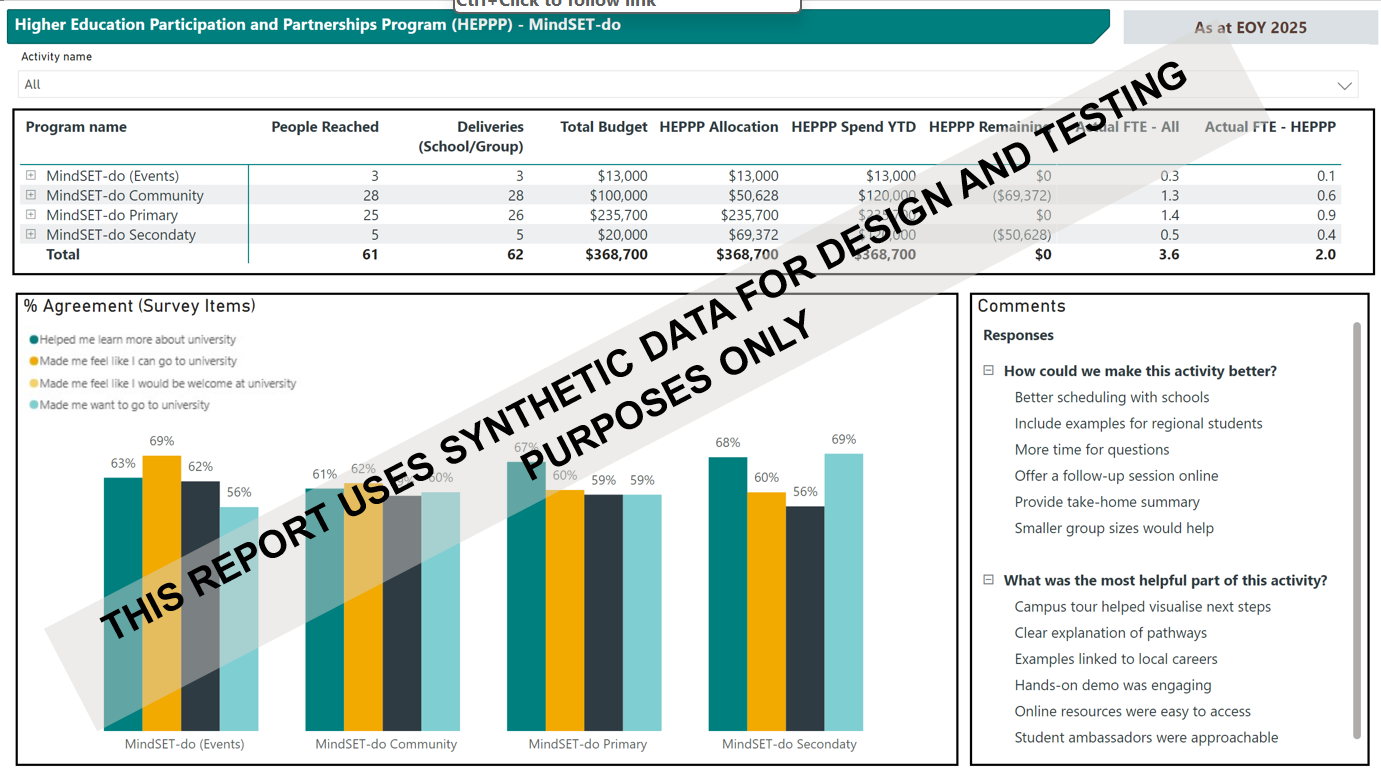The height and width of the screenshot is (779, 1381).
Task: Select 'Campus tour helped visualise next steps' comment
Action: click(x=1142, y=607)
